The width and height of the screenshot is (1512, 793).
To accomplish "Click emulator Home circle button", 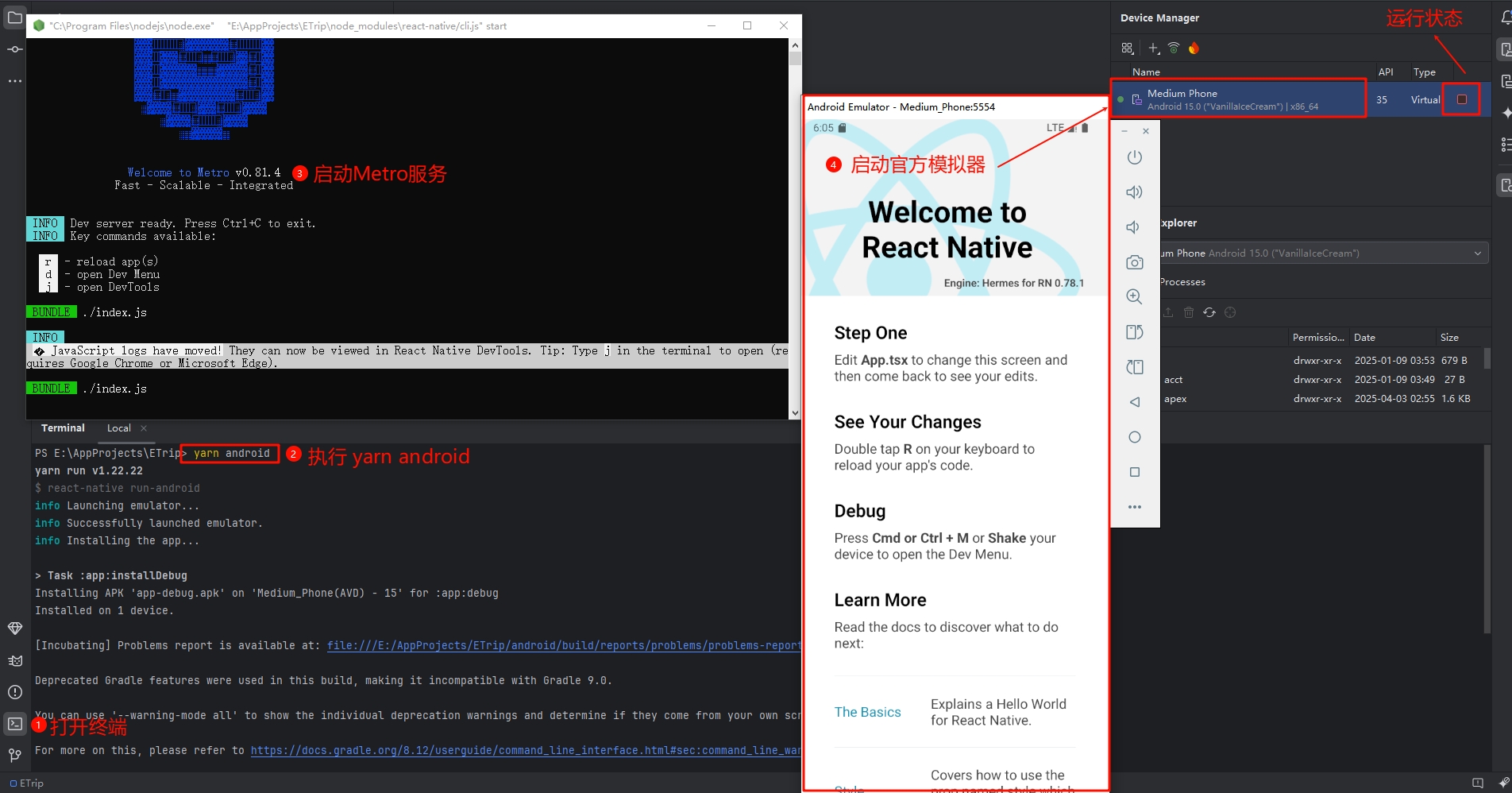I will coord(1135,437).
